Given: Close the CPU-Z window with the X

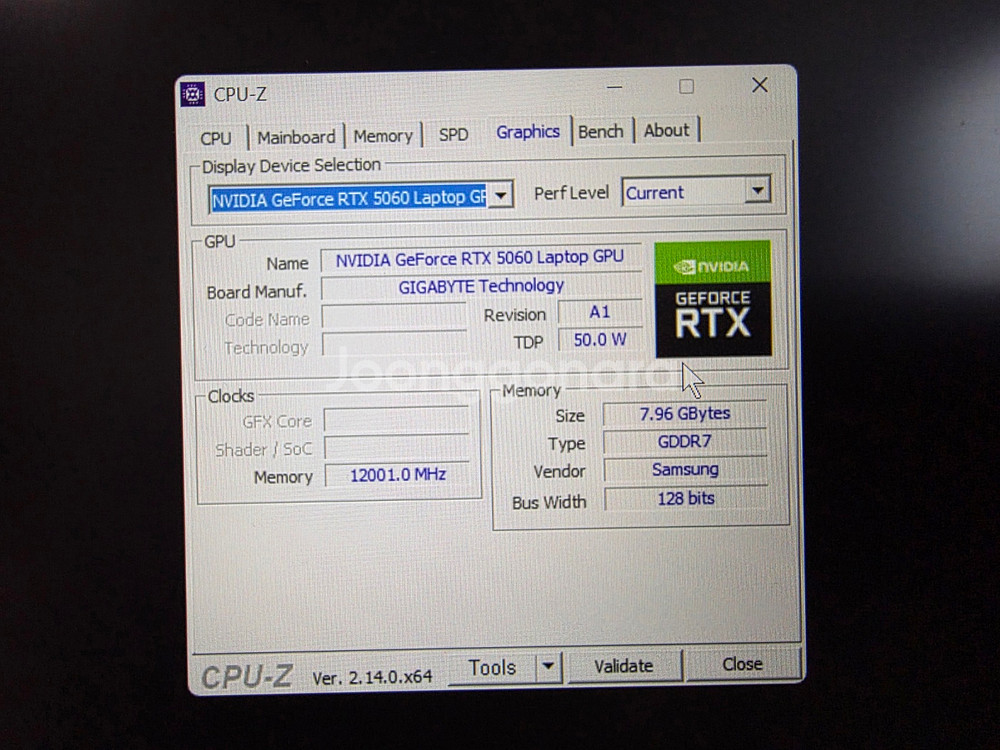Looking at the screenshot, I should click(x=760, y=85).
